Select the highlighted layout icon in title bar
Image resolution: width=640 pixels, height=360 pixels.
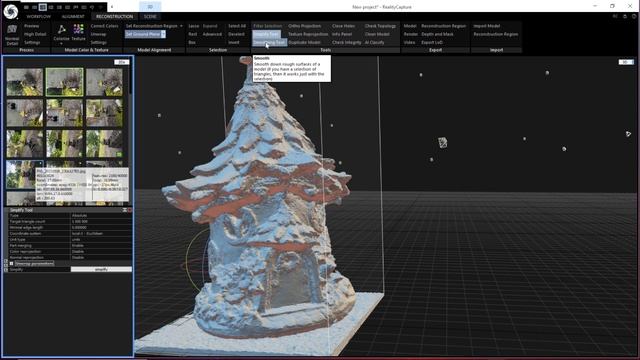(x=42, y=7)
